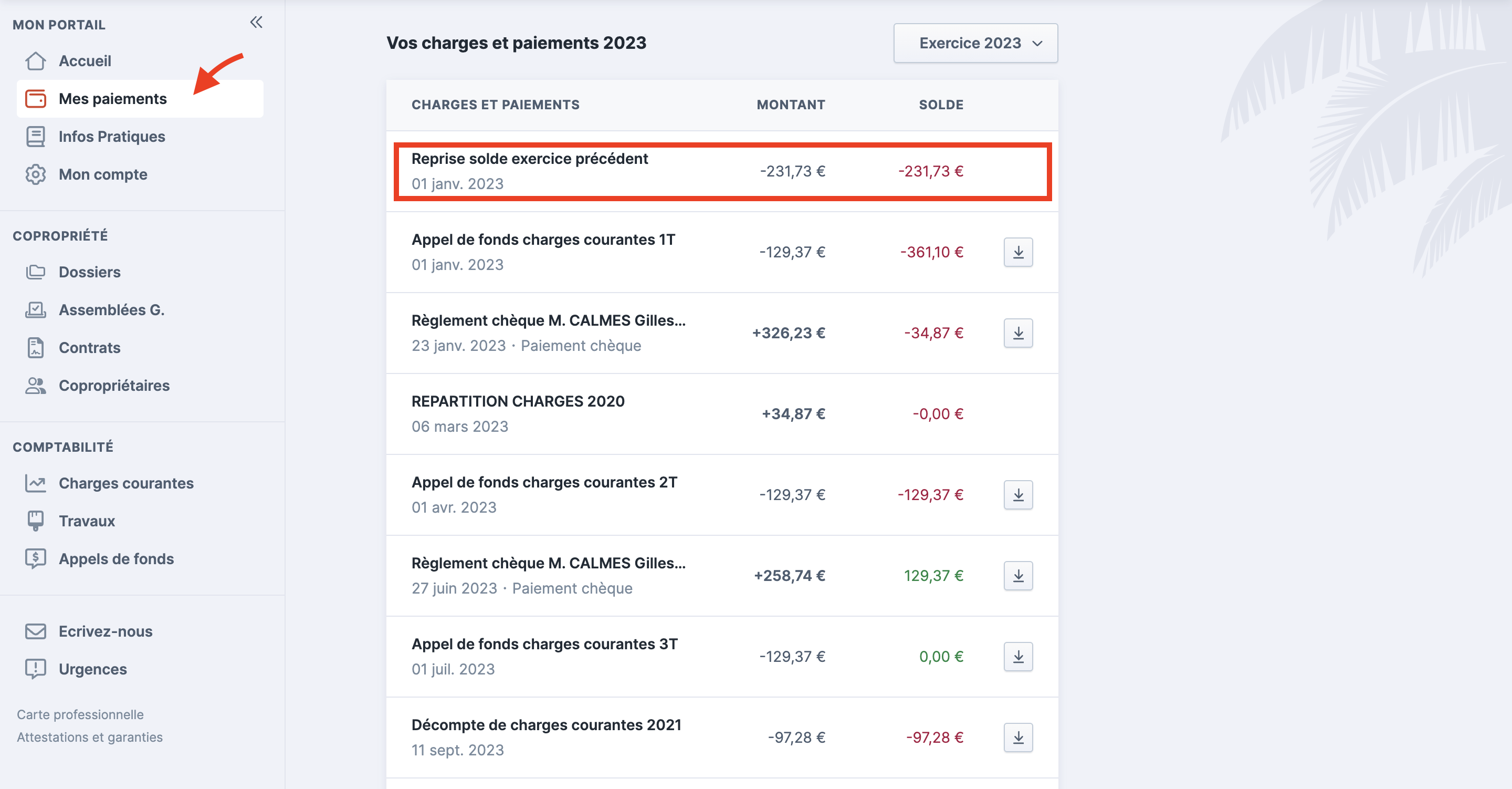Open the Exercice 2023 dropdown
The width and height of the screenshot is (1512, 789).
[x=975, y=43]
